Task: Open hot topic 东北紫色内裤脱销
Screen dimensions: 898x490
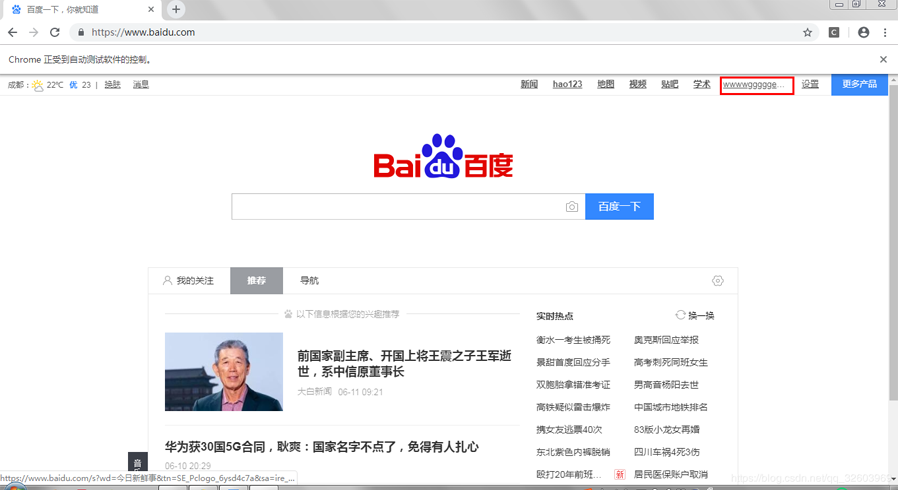Action: [x=573, y=452]
